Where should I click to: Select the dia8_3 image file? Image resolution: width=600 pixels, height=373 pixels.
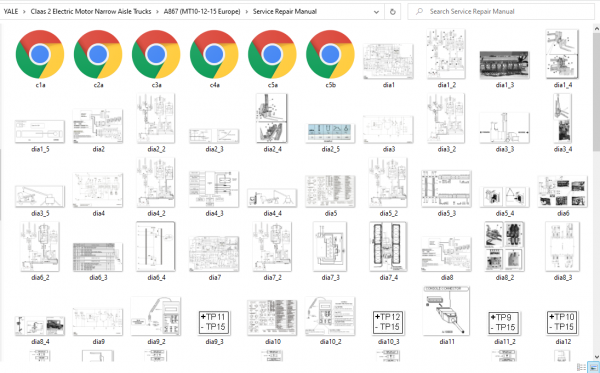click(x=562, y=246)
